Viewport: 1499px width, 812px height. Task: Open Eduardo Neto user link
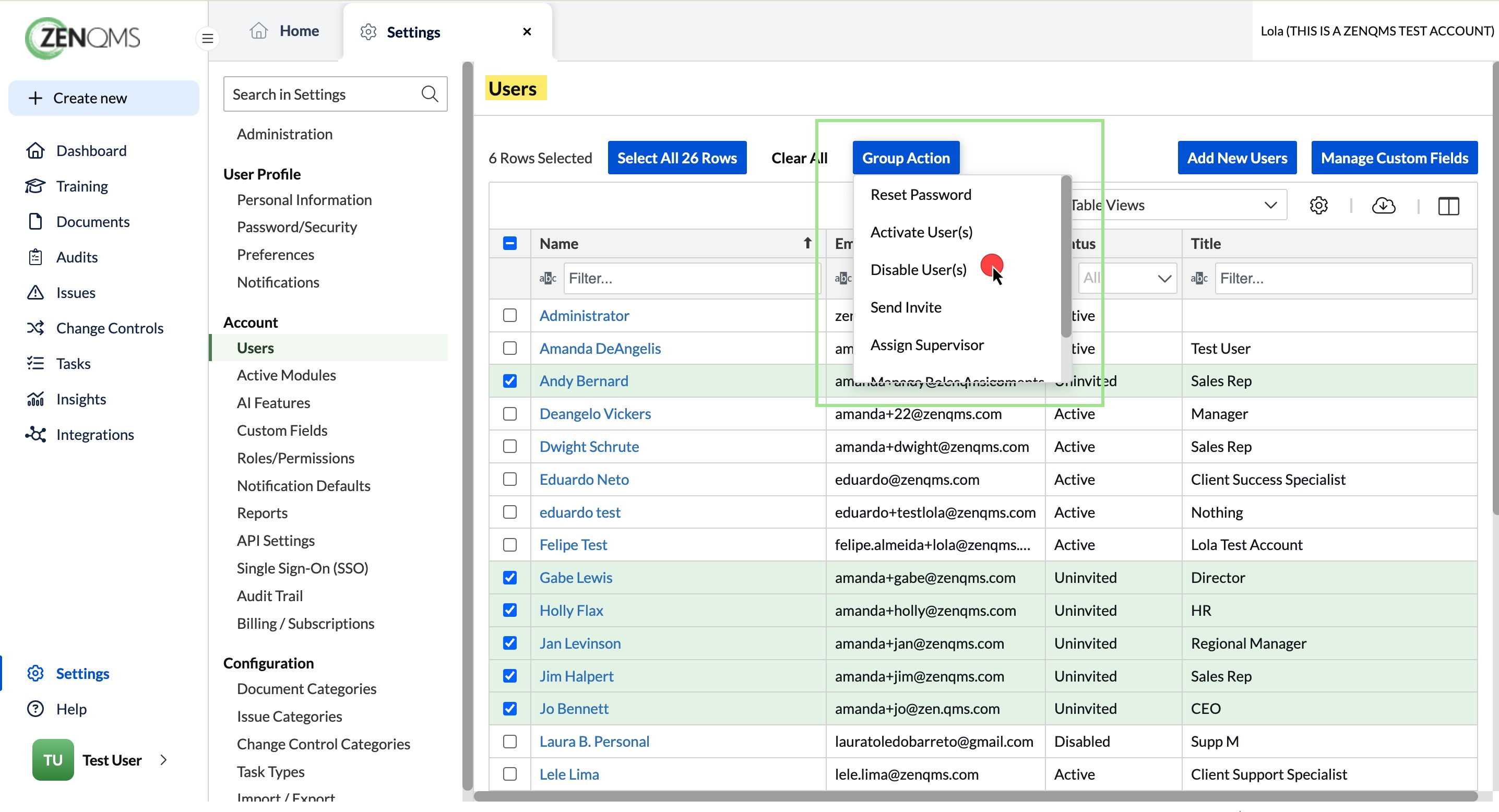[584, 479]
